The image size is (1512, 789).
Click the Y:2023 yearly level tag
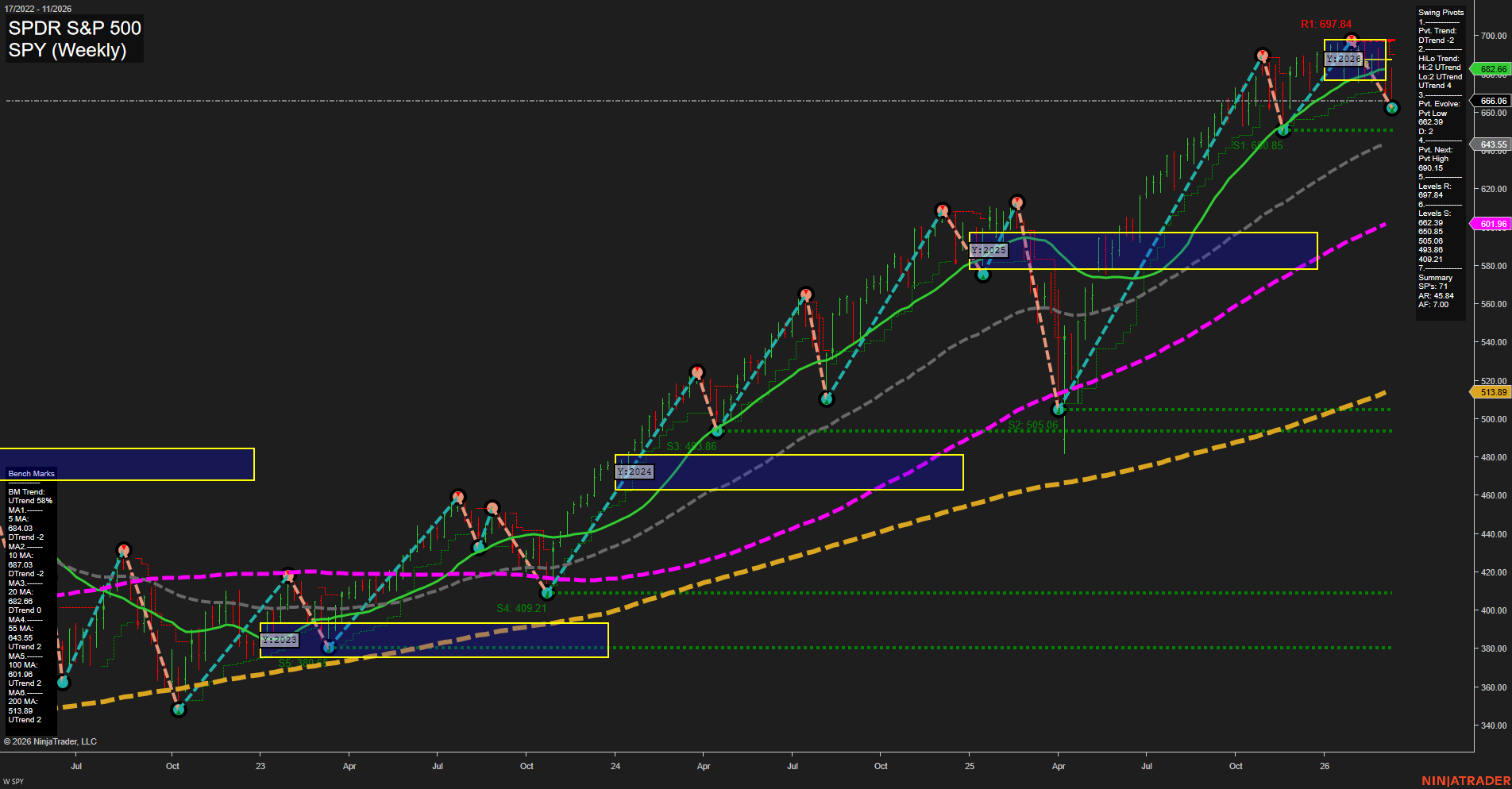click(x=280, y=640)
